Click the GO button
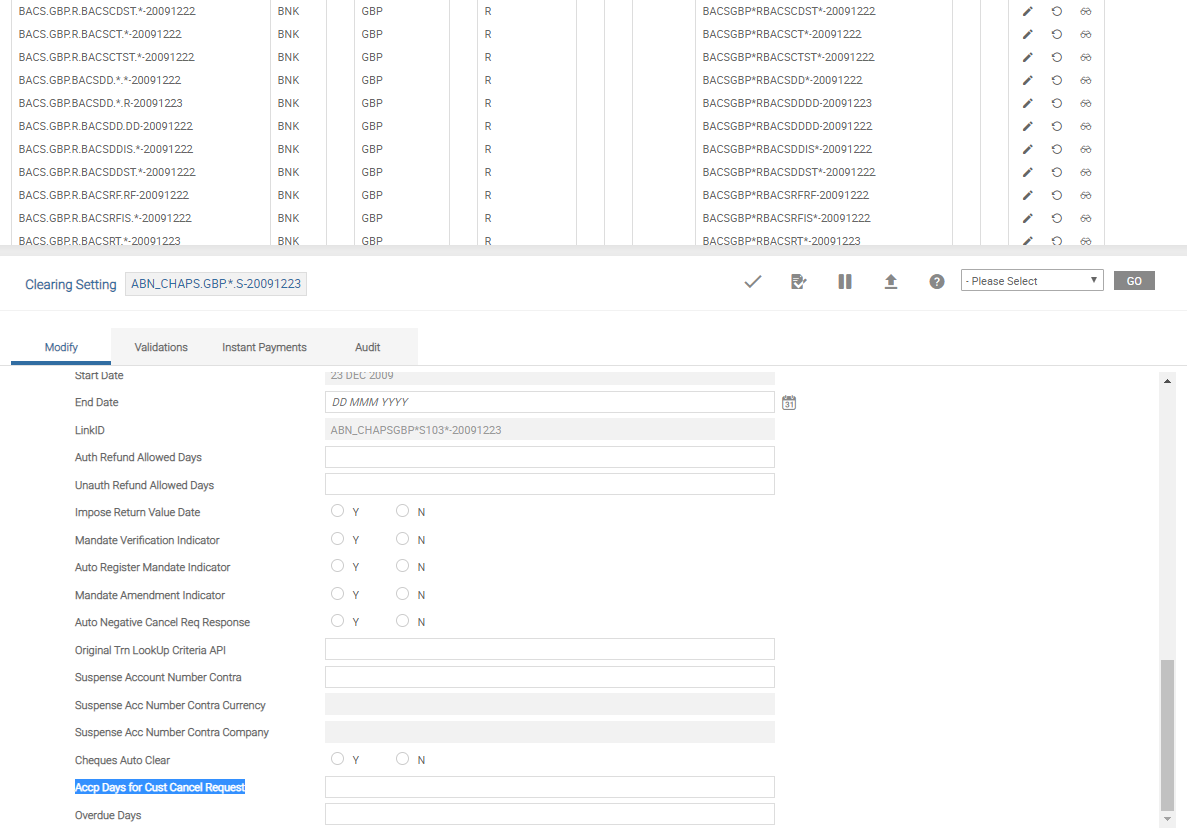 pyautogui.click(x=1134, y=281)
